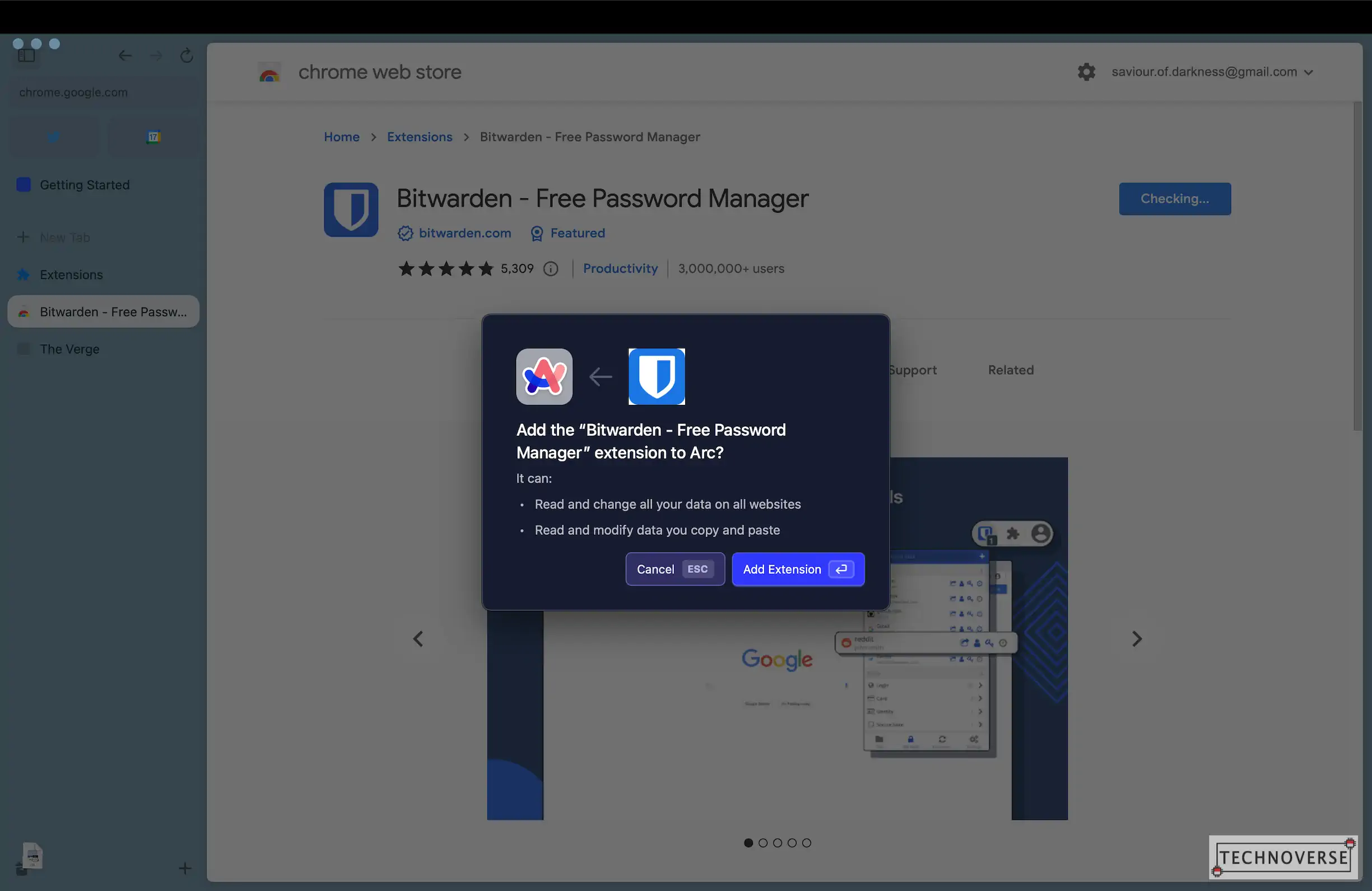The image size is (1372, 891).
Task: Open a New Tab from sidebar
Action: 103,237
